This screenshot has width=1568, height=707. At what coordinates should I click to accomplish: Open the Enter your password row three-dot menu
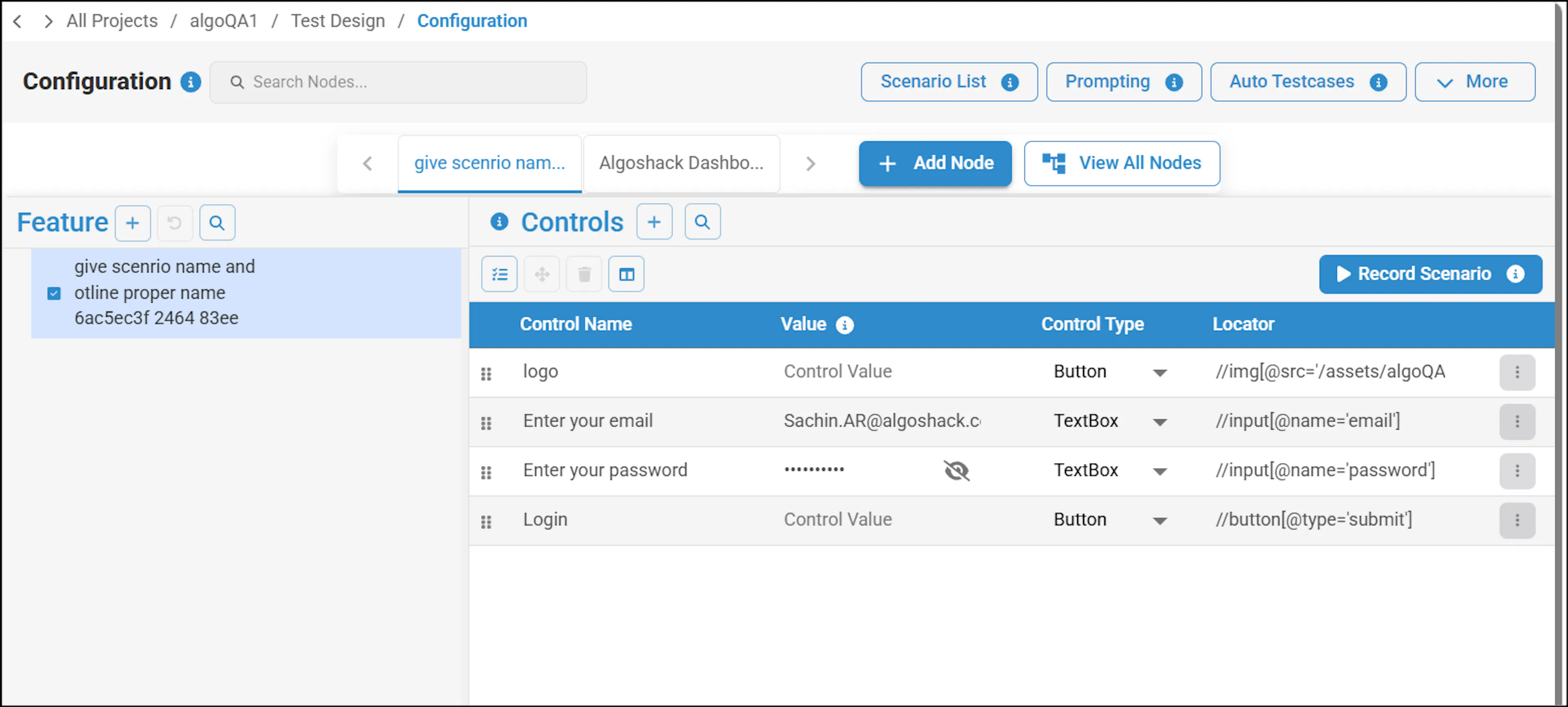(1517, 471)
